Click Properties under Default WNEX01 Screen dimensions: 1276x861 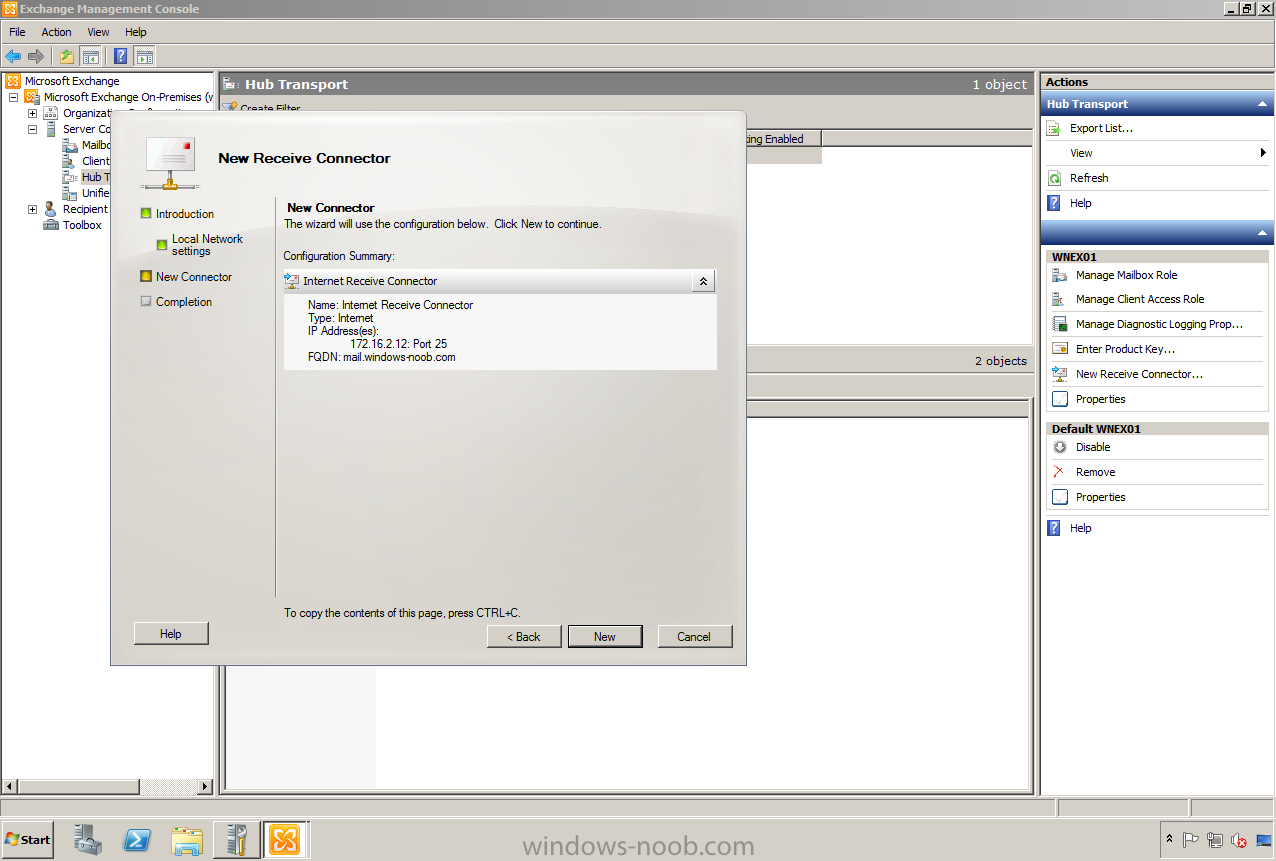click(x=1101, y=497)
